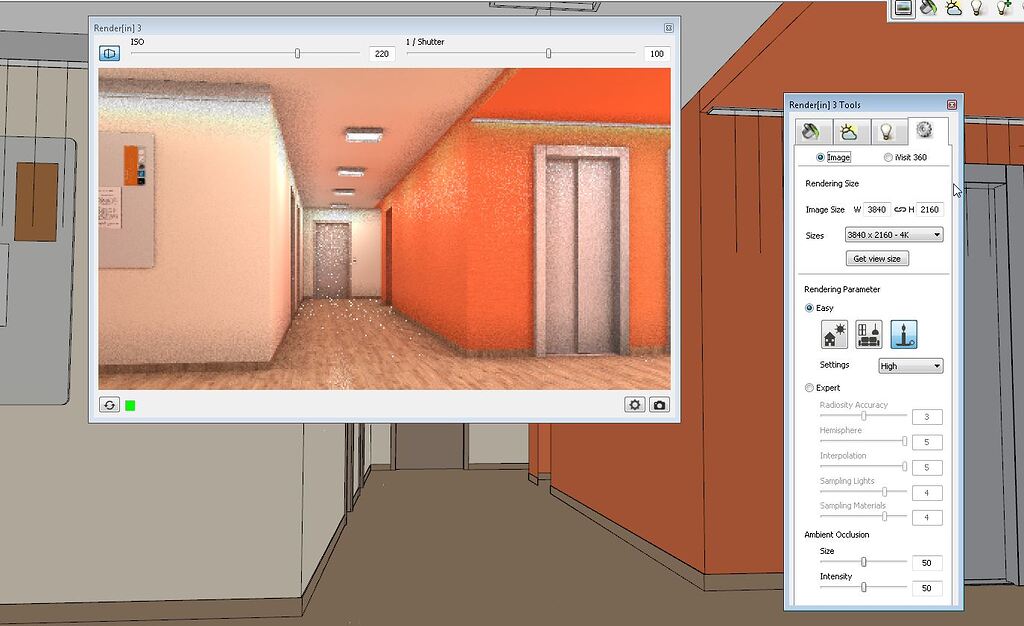The height and width of the screenshot is (626, 1024).
Task: Select the candle low-light preset icon
Action: tap(904, 336)
